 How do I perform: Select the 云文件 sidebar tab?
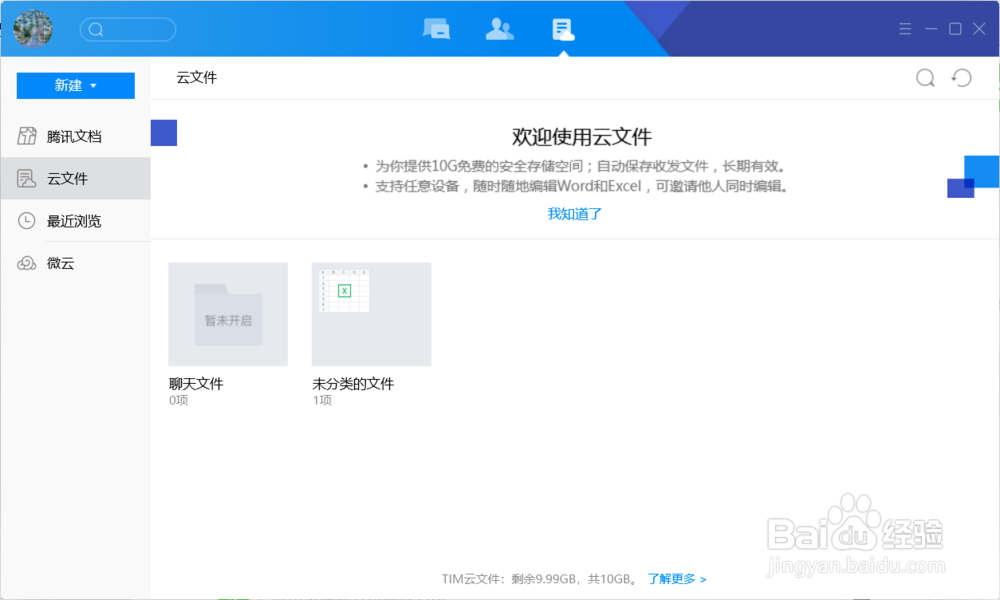click(x=62, y=178)
